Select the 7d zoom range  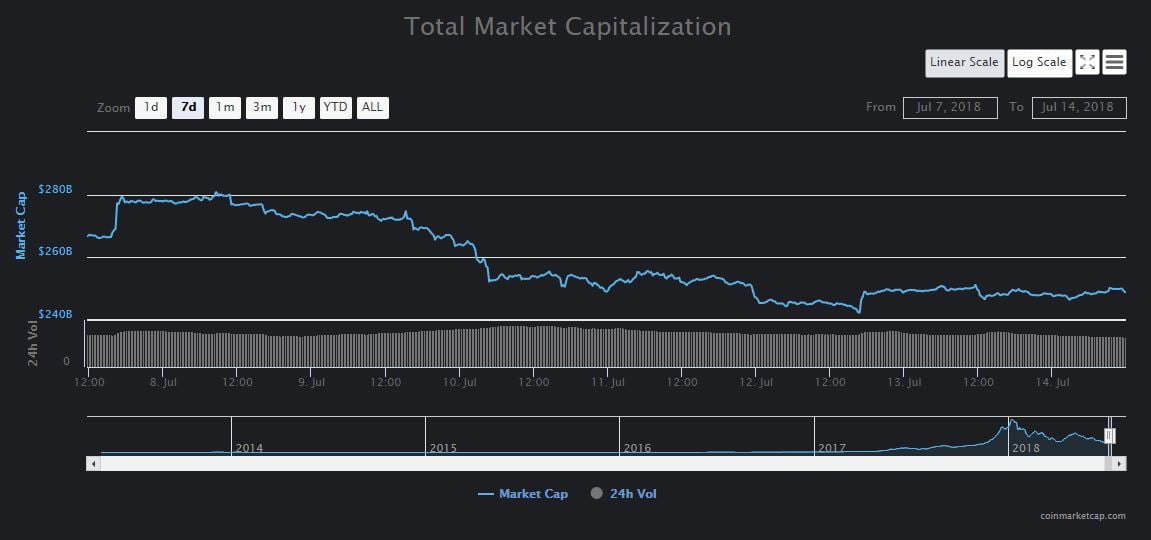188,108
